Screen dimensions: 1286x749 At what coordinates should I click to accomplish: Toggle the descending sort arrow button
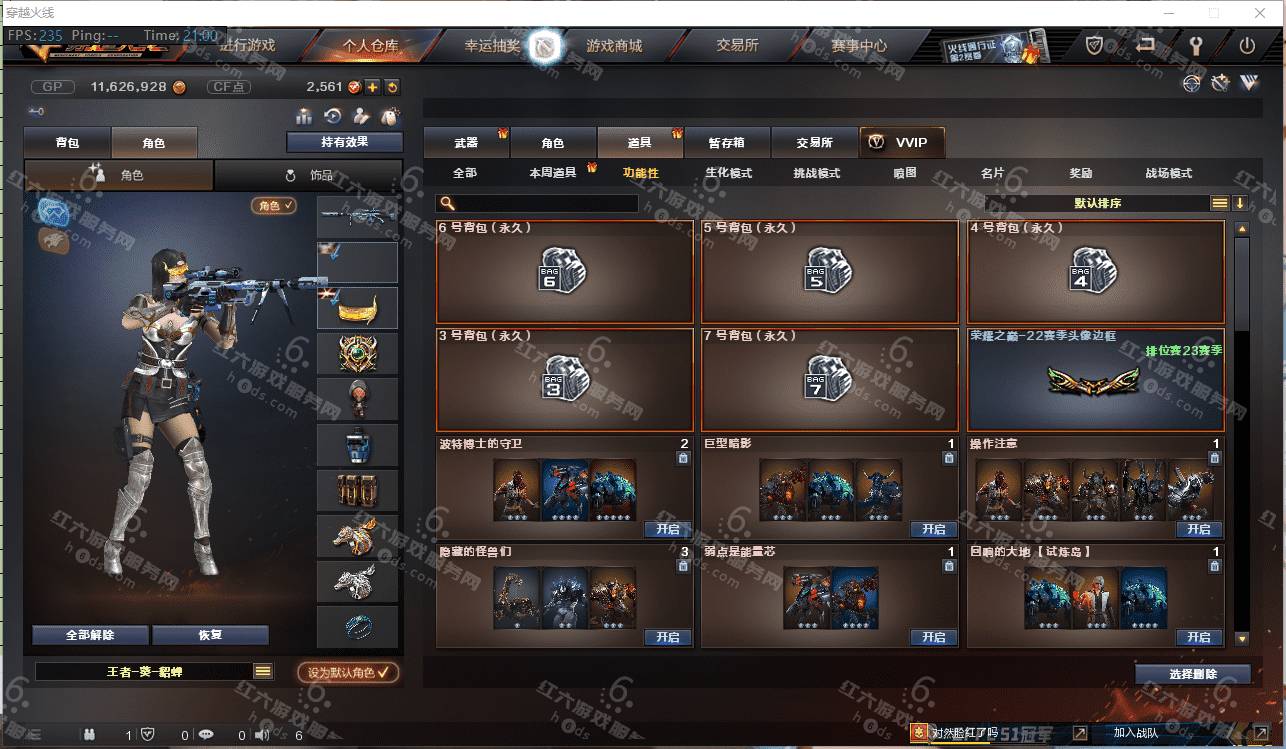click(x=1240, y=203)
